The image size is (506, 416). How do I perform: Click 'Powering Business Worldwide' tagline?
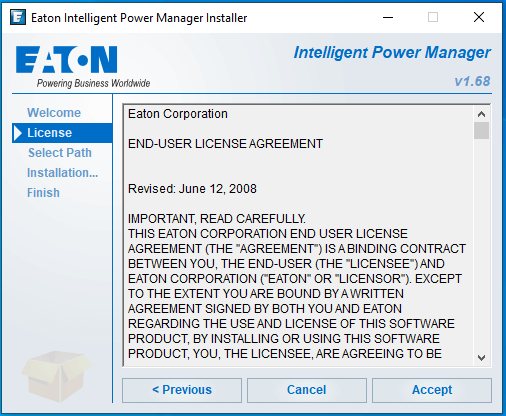pyautogui.click(x=93, y=83)
